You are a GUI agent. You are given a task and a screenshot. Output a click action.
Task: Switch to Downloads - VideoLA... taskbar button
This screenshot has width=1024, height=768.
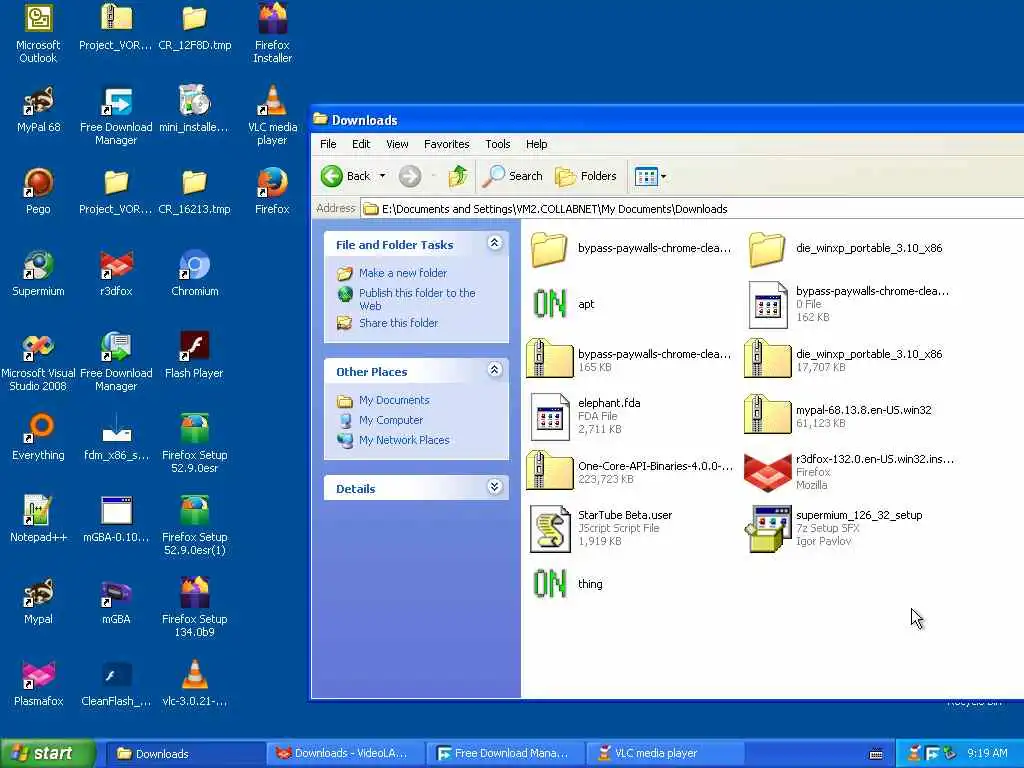point(344,754)
